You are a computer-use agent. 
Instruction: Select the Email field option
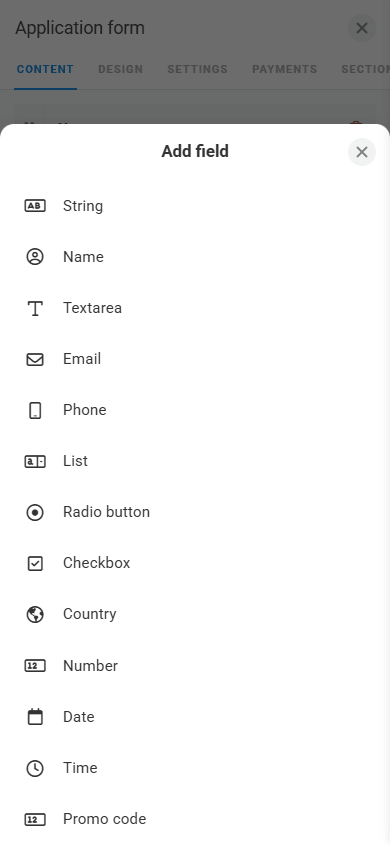(195, 359)
